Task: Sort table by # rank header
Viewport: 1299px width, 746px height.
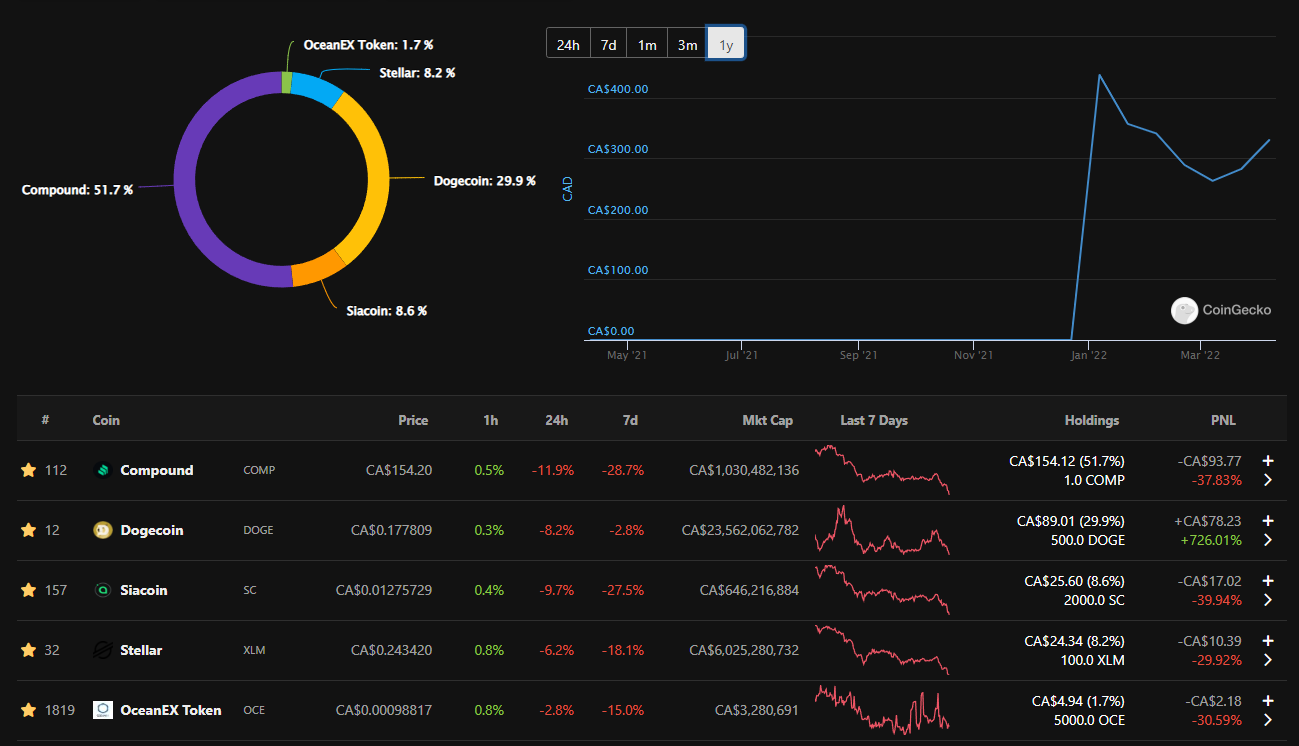Action: (x=45, y=420)
